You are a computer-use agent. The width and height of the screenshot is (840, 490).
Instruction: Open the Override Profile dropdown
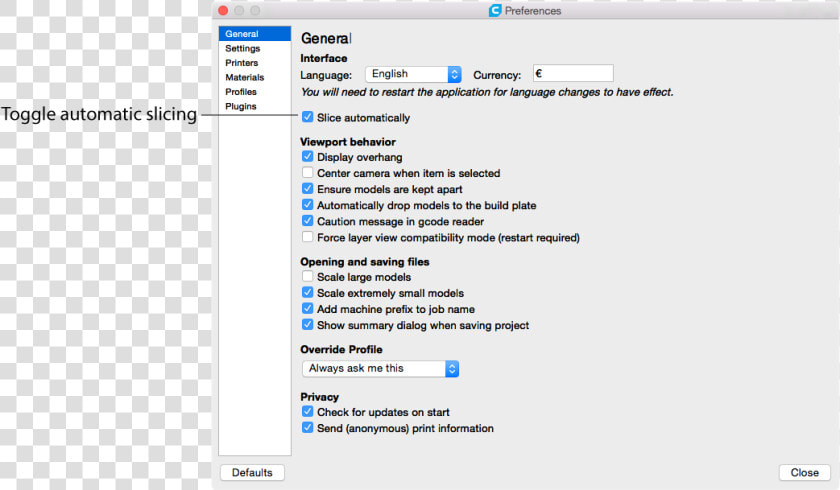tap(380, 368)
